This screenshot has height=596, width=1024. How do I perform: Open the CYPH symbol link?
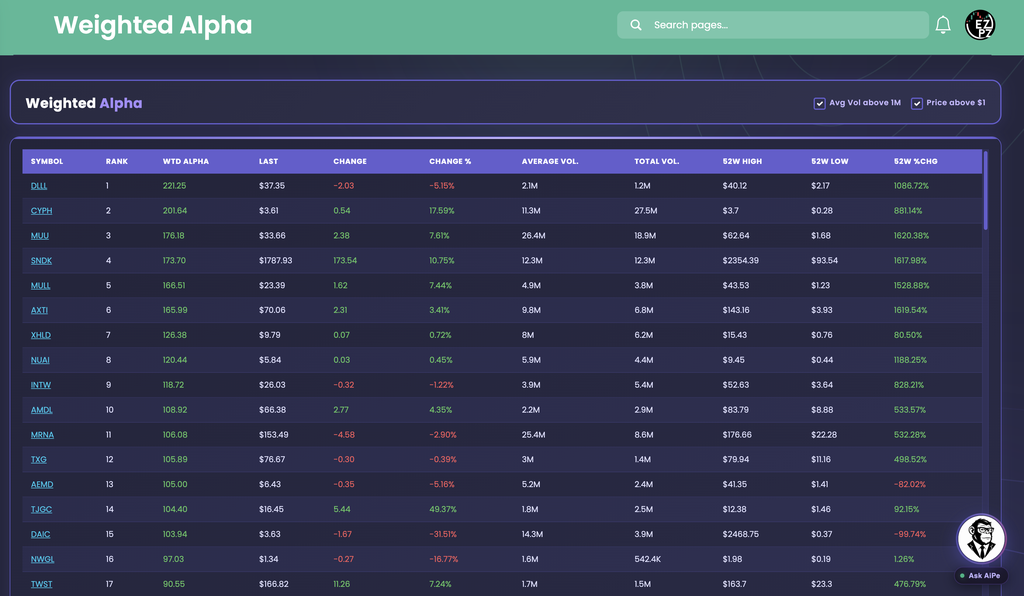click(x=41, y=211)
